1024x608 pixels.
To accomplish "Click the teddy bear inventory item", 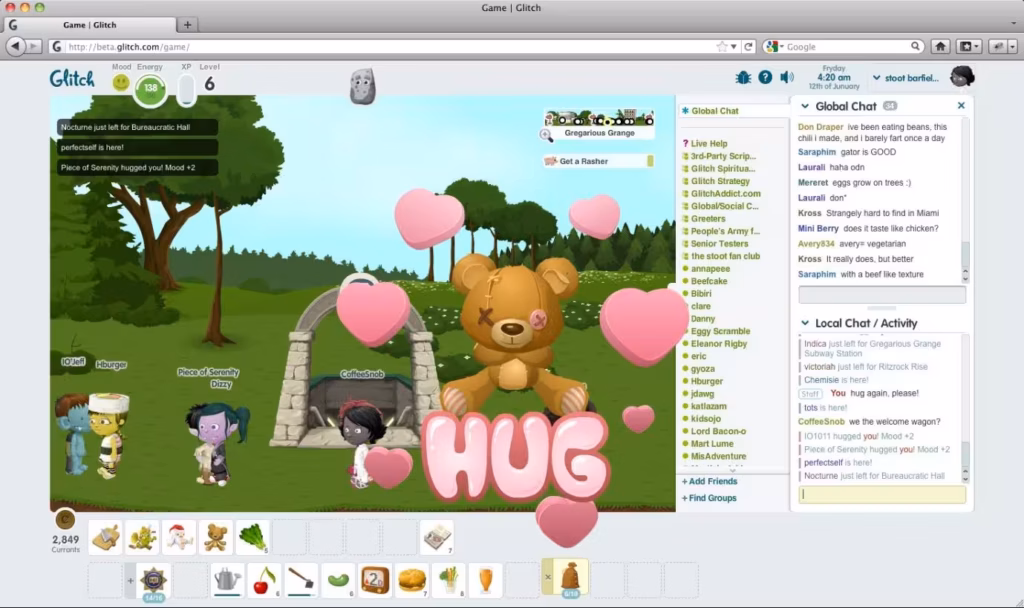I will (216, 537).
